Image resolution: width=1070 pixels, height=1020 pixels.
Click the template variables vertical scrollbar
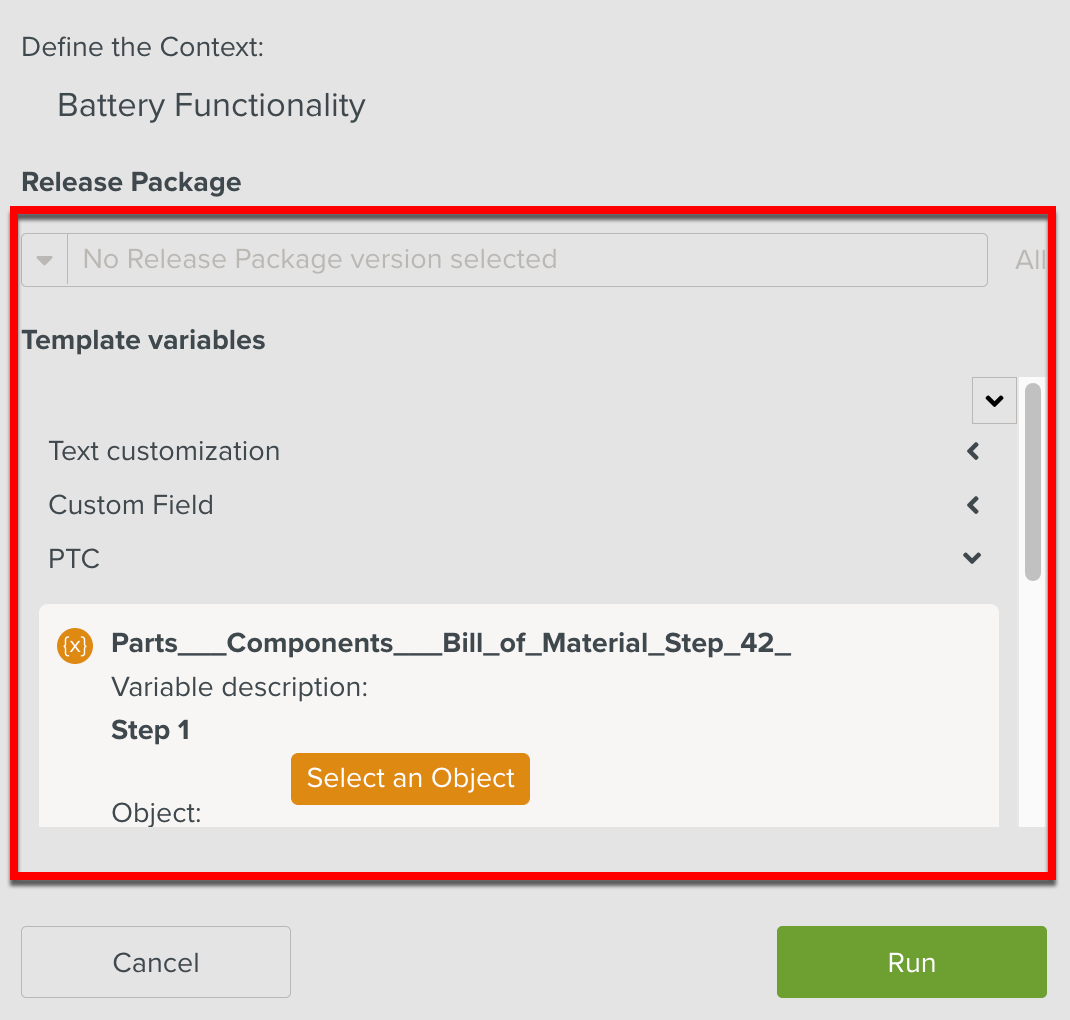(1033, 480)
